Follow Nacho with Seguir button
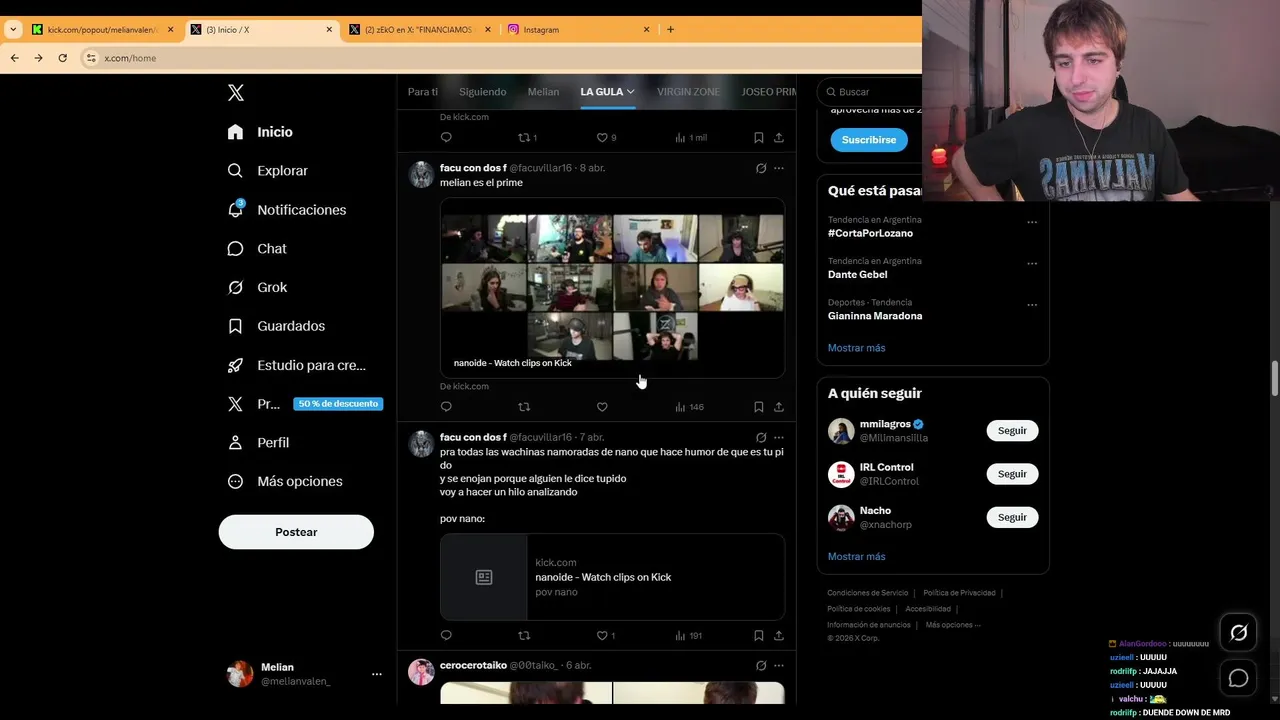 (x=1012, y=517)
